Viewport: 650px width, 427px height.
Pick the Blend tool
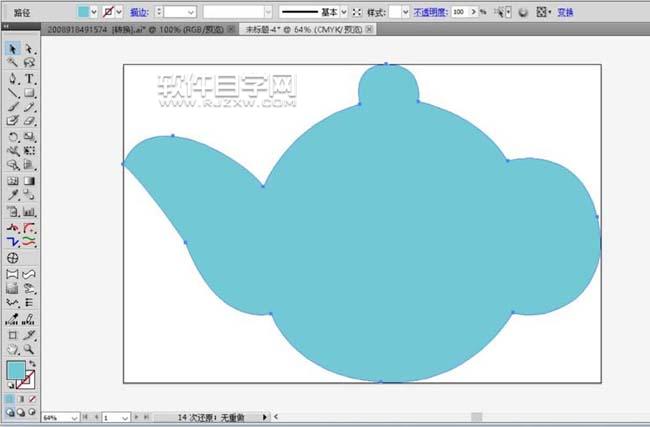[x=29, y=195]
